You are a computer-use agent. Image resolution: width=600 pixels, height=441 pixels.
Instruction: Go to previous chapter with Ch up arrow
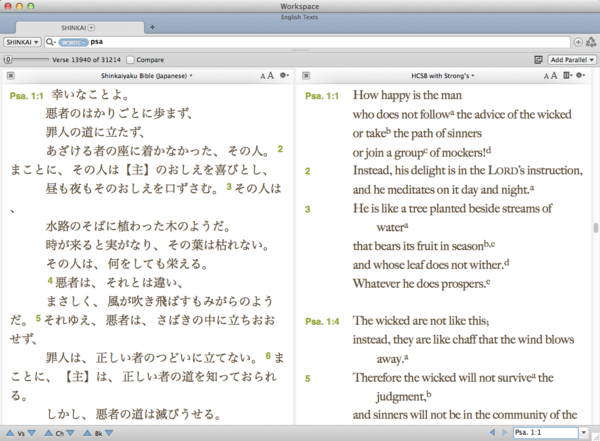coord(48,433)
